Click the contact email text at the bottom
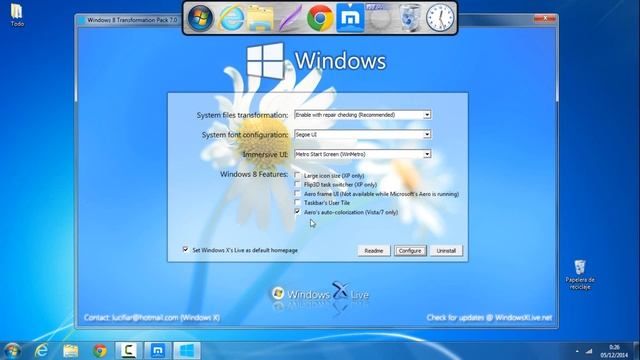Viewport: 640px width, 360px height. coord(152,318)
